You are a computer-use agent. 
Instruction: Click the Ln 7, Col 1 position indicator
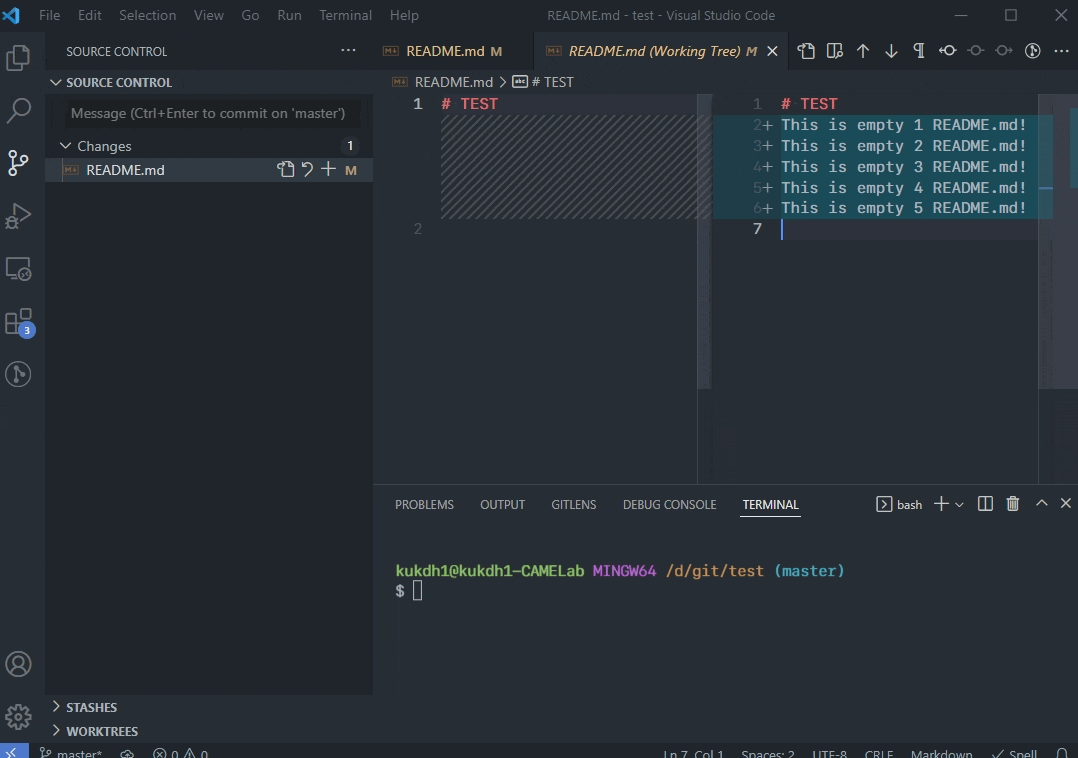coord(692,753)
